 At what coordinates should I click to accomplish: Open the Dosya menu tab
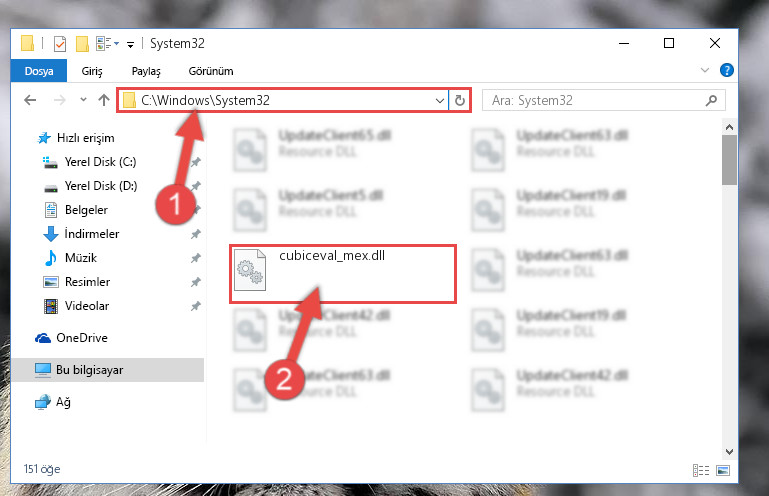pos(39,71)
